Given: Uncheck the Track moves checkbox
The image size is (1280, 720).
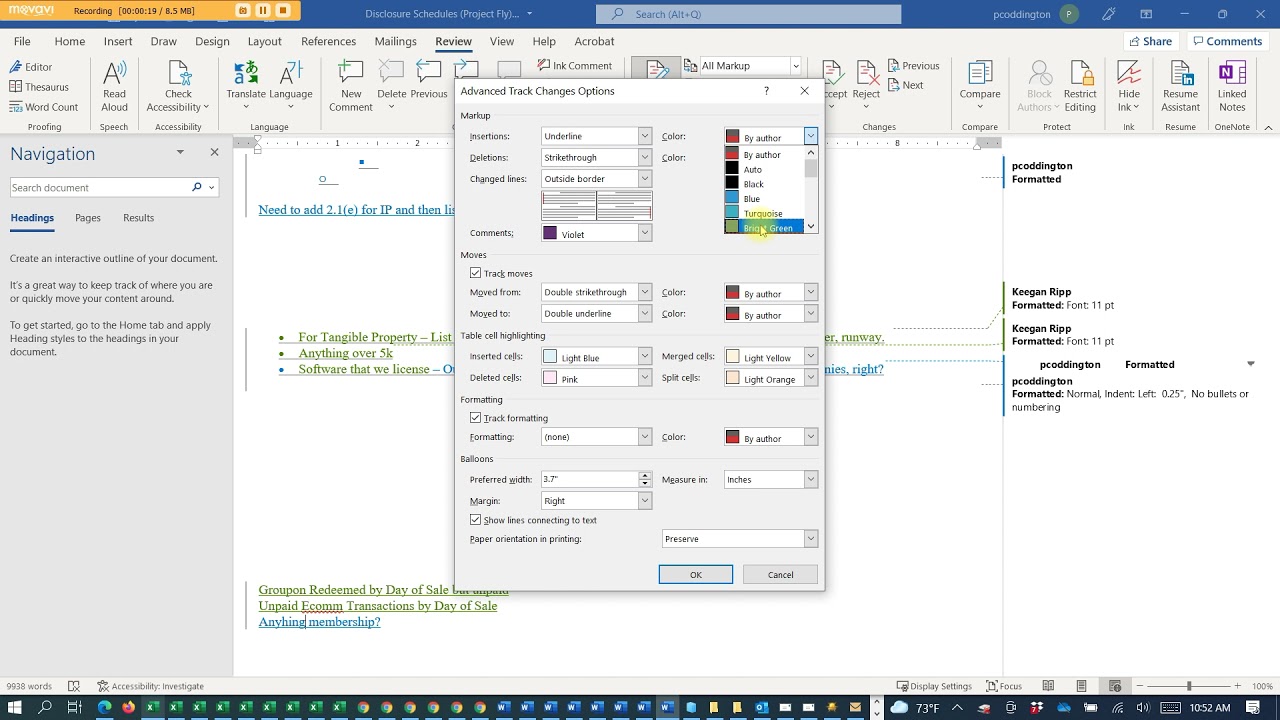Looking at the screenshot, I should [x=476, y=273].
